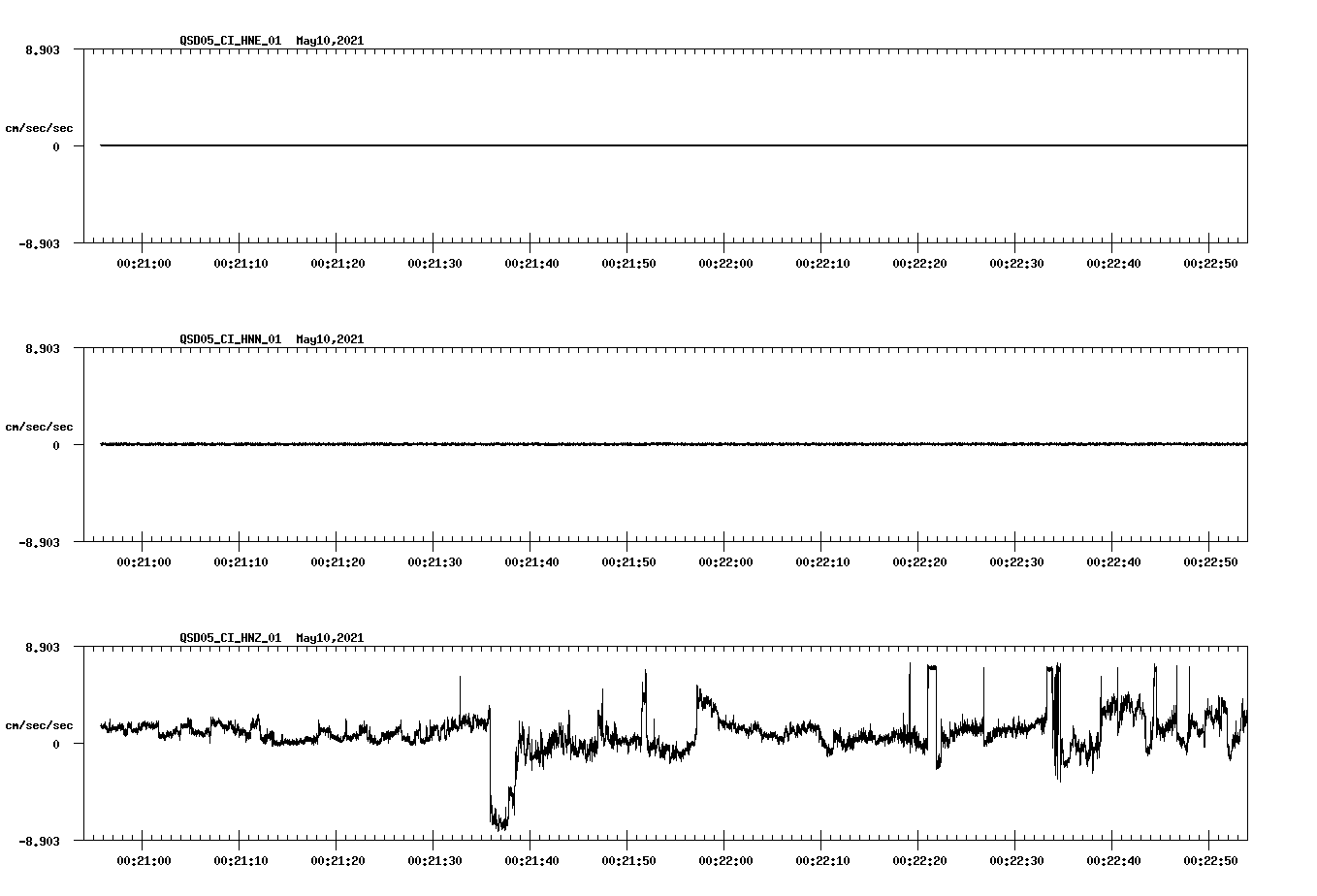Click the cm/sec/sec unit label on HNE plot
Screen dimensions: 1317x896
(39, 128)
